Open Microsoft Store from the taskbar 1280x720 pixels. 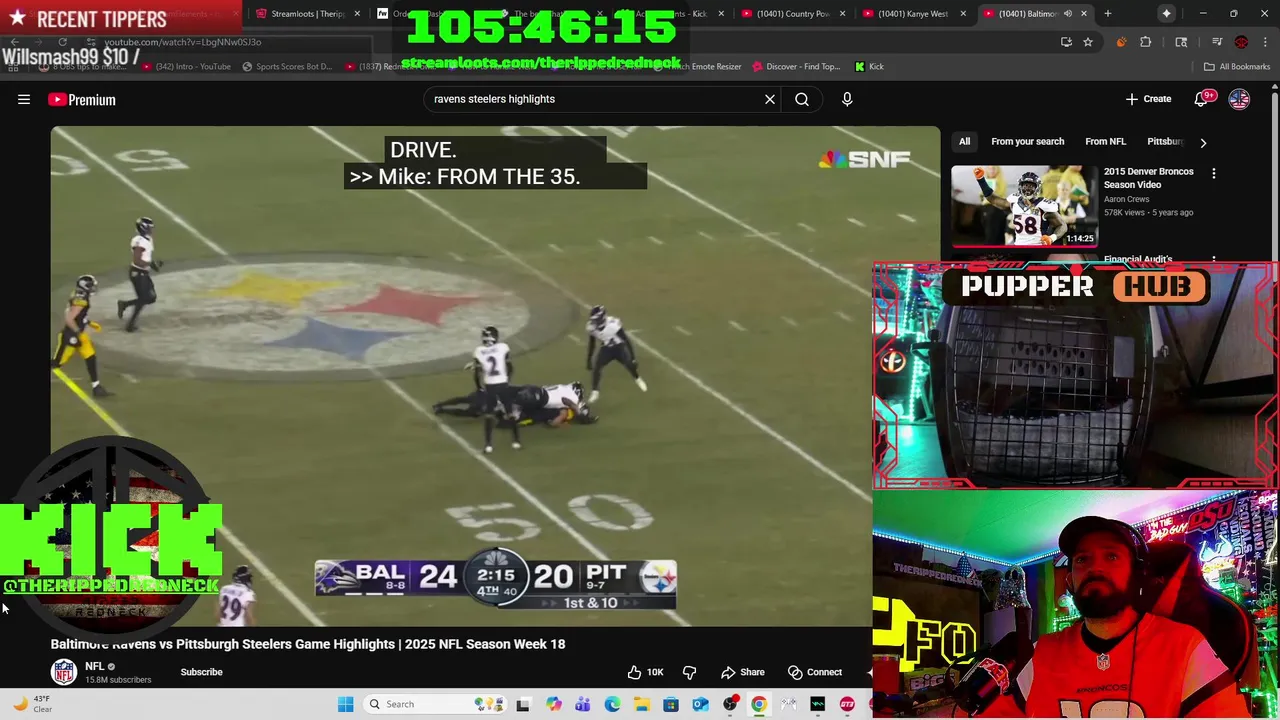tap(671, 704)
